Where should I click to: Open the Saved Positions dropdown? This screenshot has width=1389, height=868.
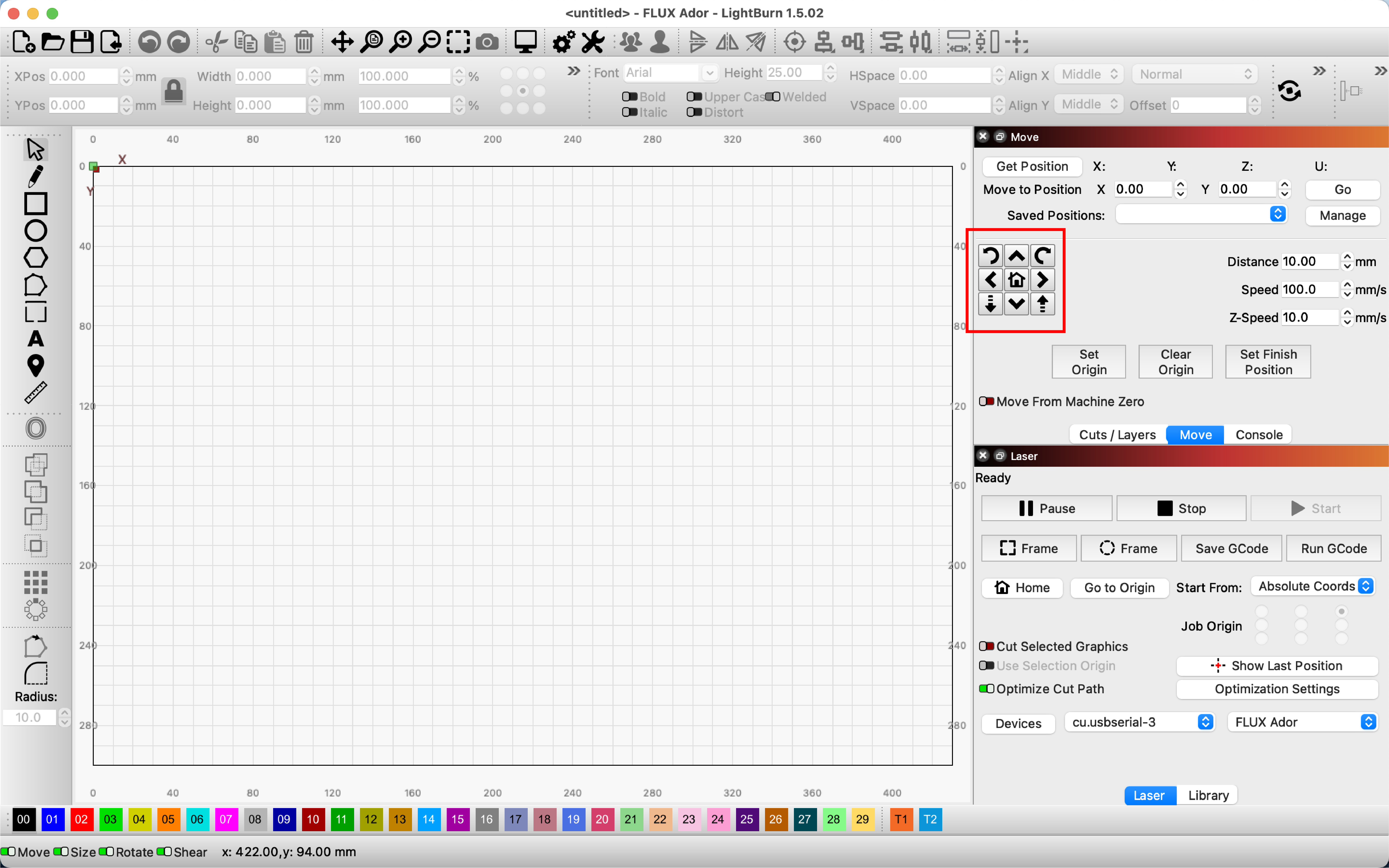click(x=1201, y=215)
